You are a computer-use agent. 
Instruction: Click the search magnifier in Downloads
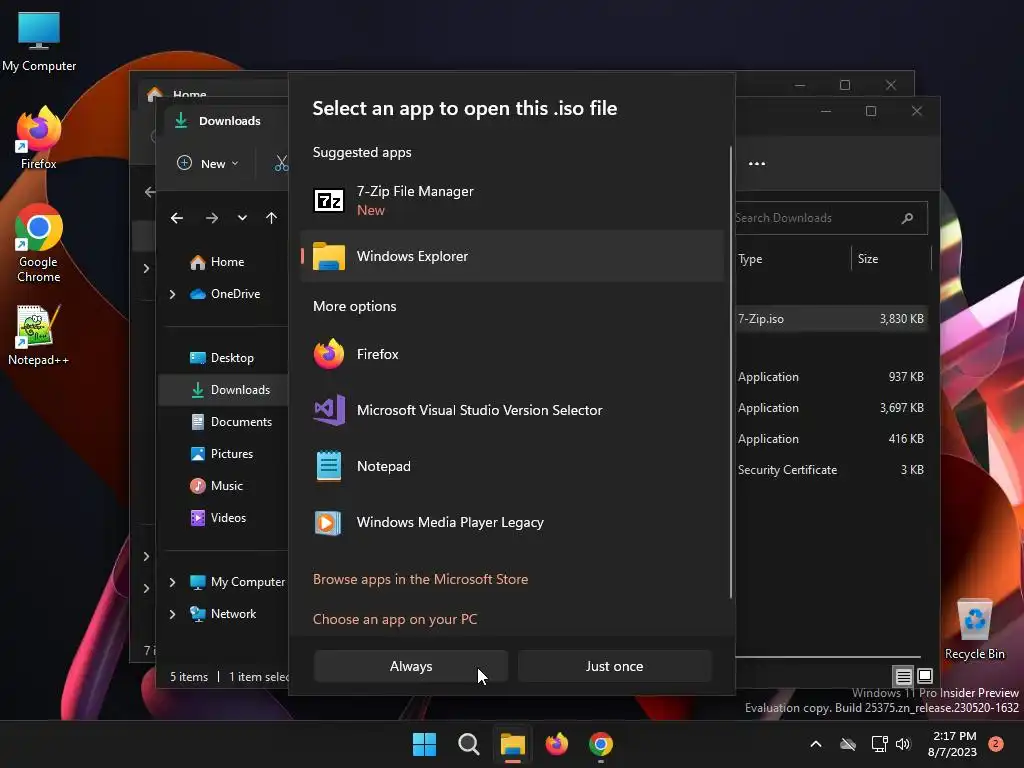907,218
